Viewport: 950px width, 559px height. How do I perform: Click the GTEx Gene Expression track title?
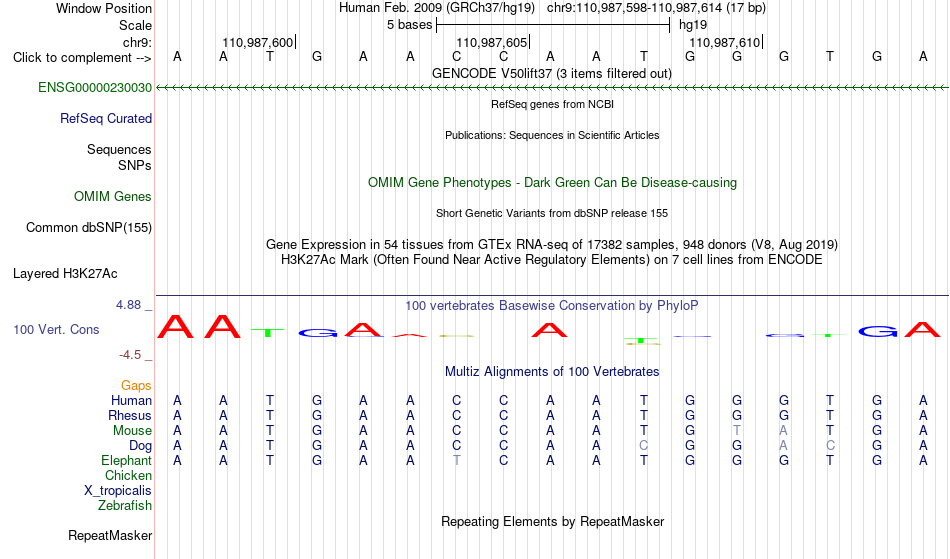coord(552,245)
